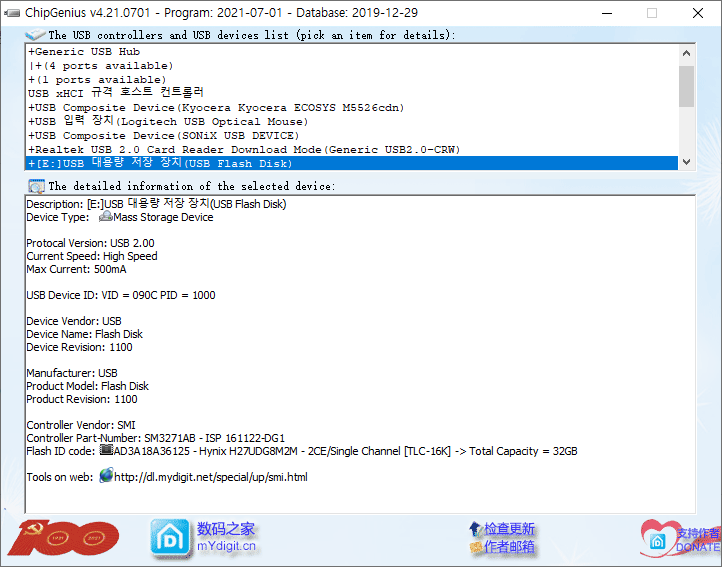Click the Device Name: Flash Disk line
Image resolution: width=722 pixels, height=567 pixels.
coord(84,334)
